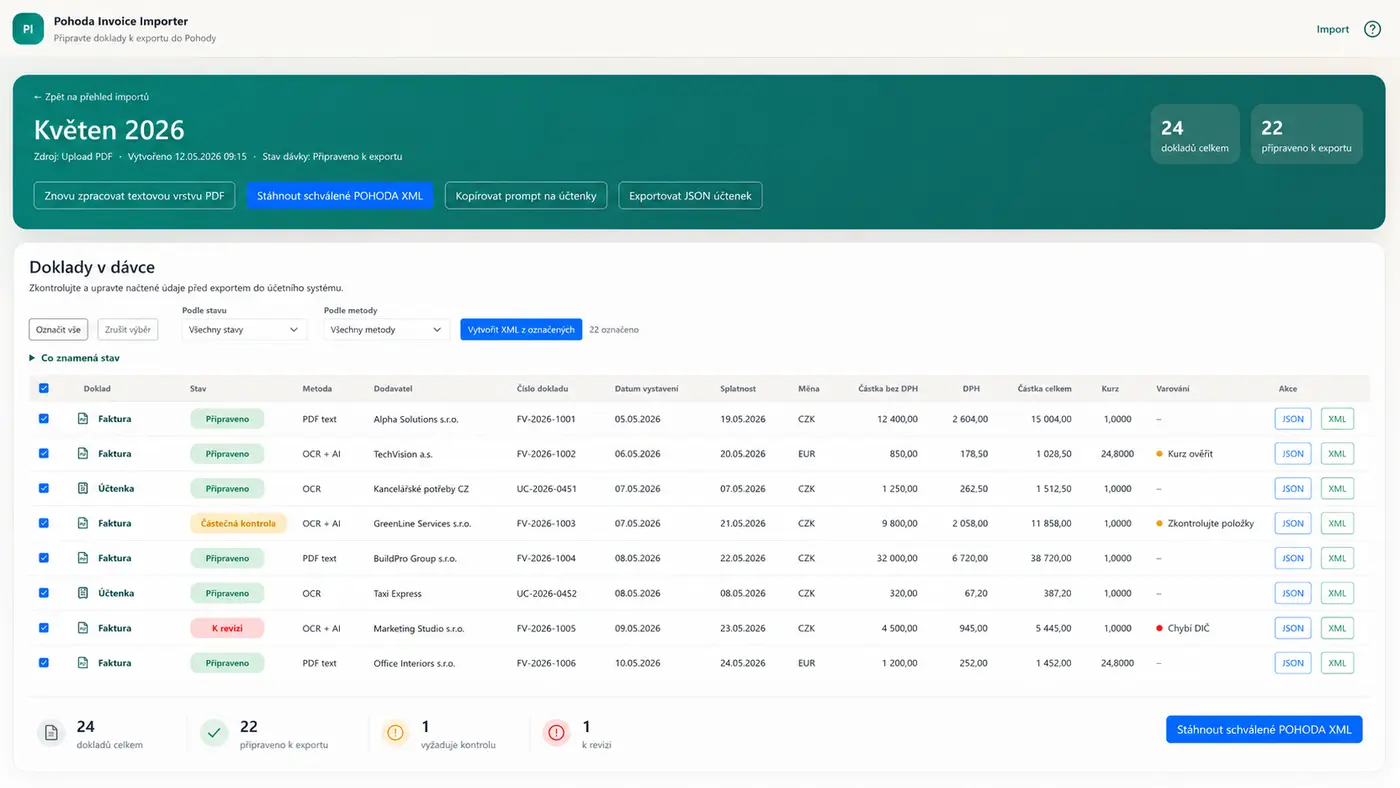Go back via Zpět na přehled importů
1400x788 pixels.
[91, 97]
